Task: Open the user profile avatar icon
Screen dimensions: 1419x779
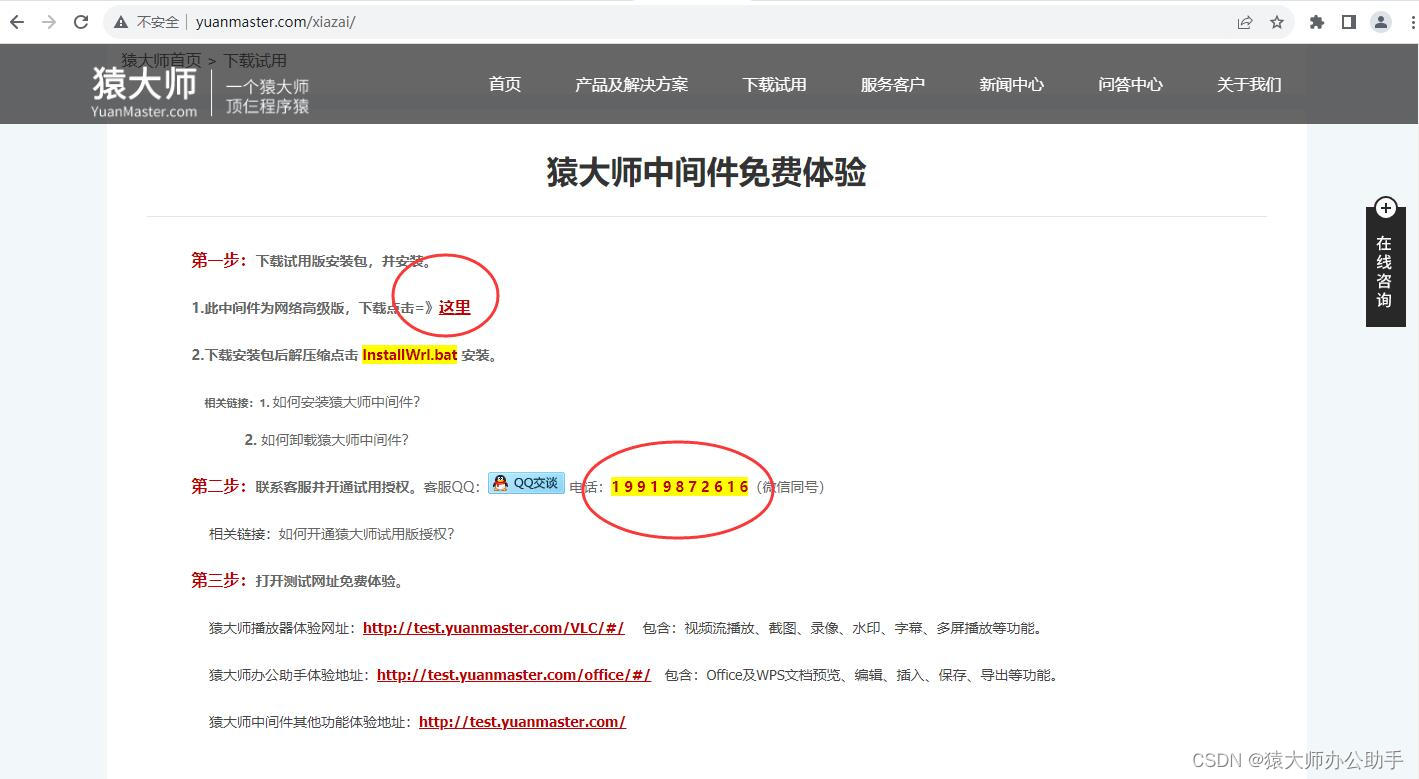Action: (1381, 22)
